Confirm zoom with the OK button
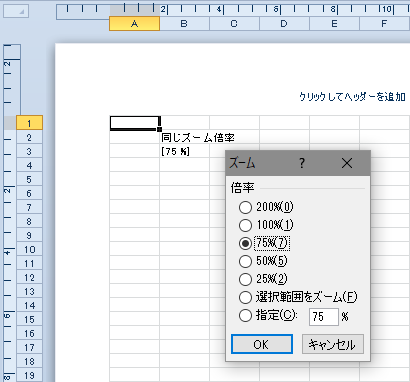This screenshot has height=382, width=410. click(x=262, y=344)
